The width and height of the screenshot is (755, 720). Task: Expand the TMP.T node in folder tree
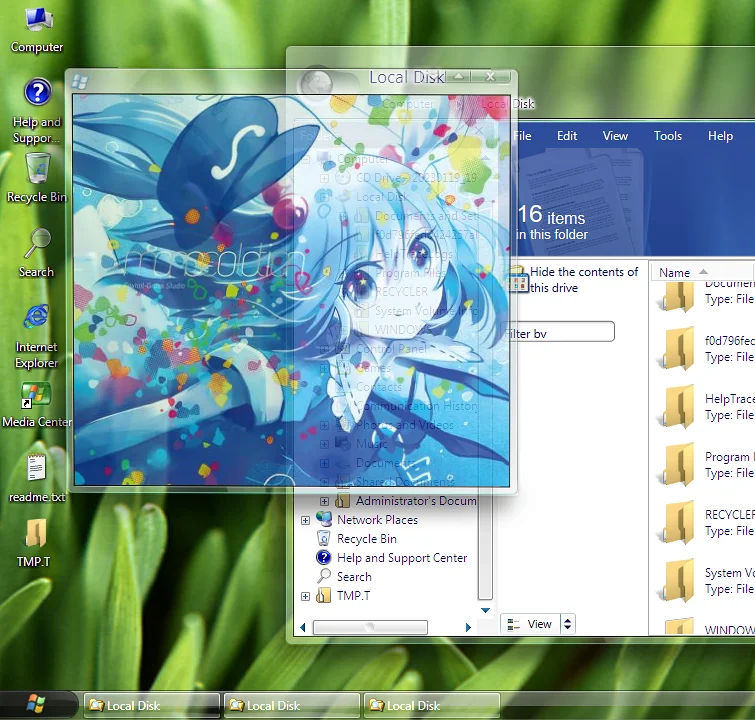(x=306, y=596)
